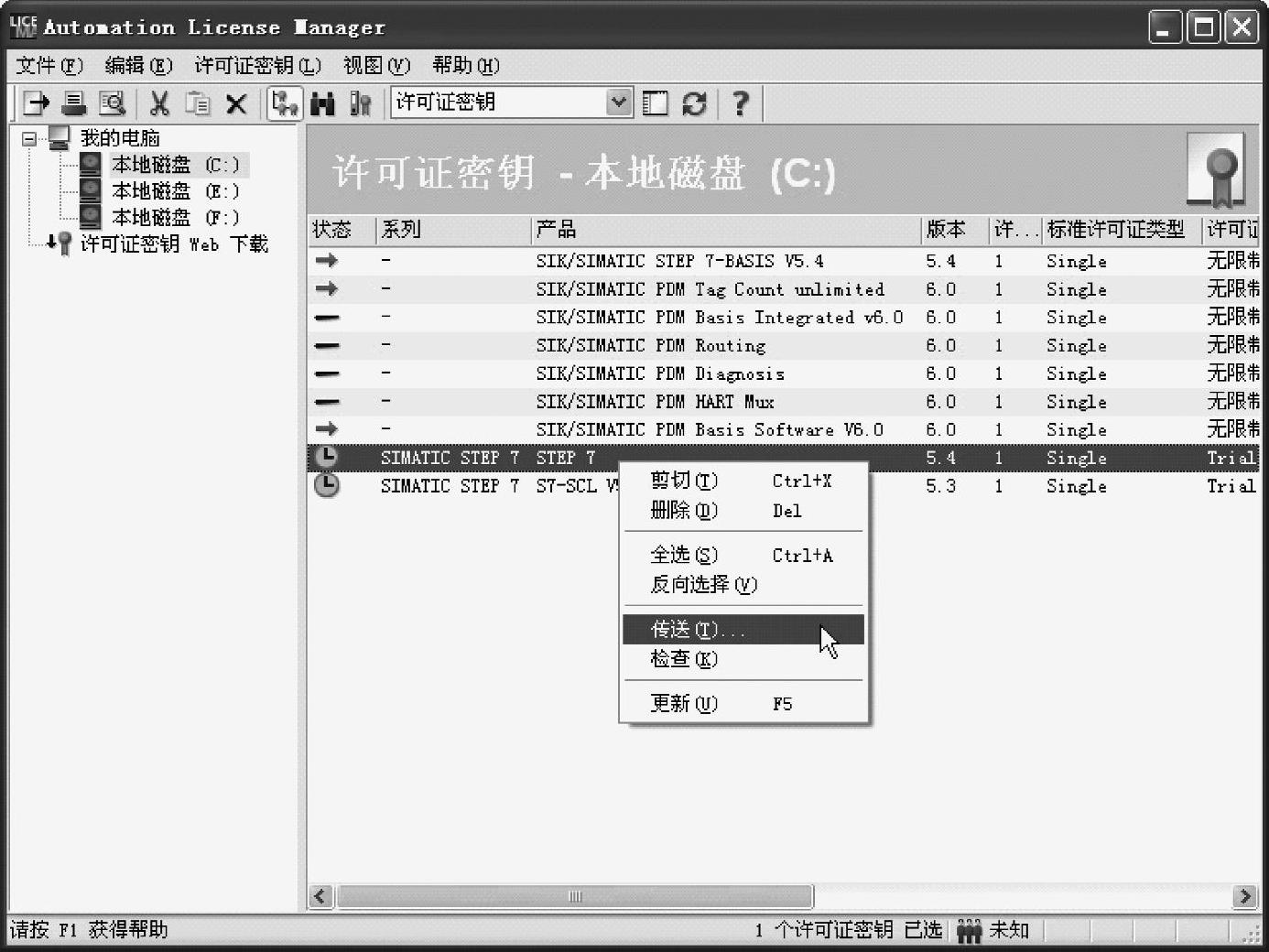Choose 全选(S) from the context menu
The width and height of the screenshot is (1269, 952).
(x=743, y=555)
